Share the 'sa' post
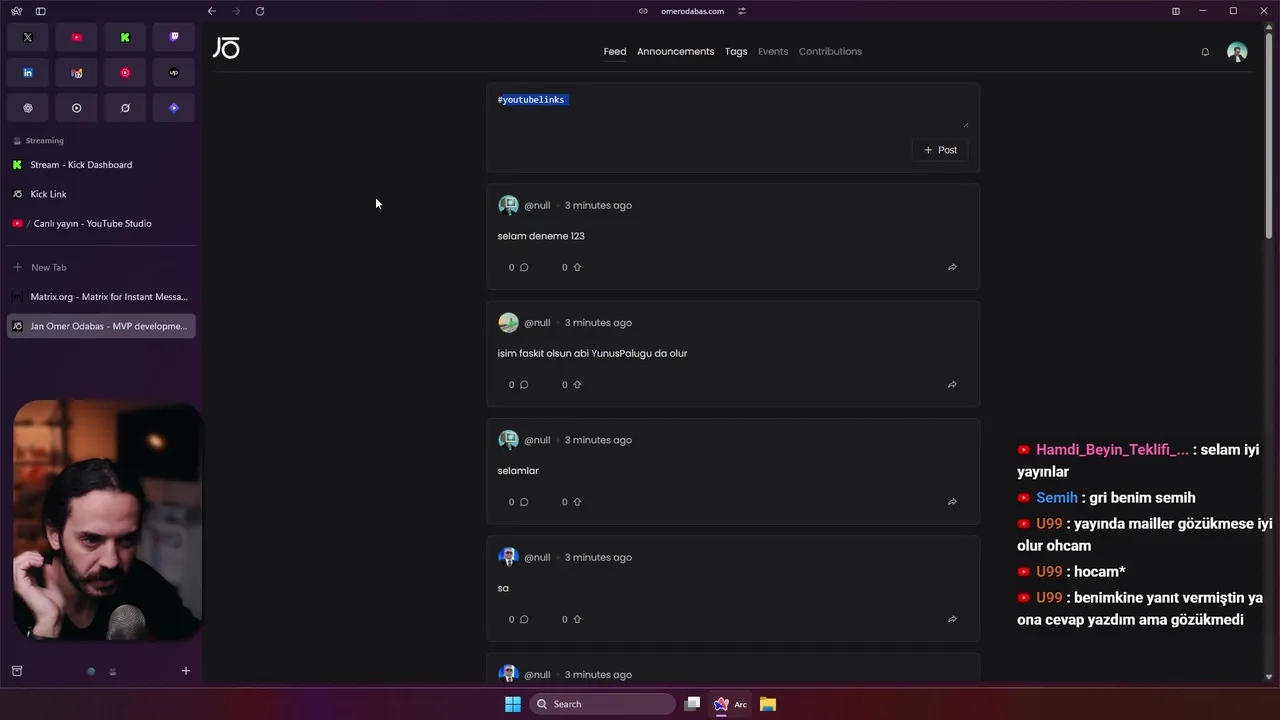This screenshot has width=1280, height=720. (x=952, y=619)
